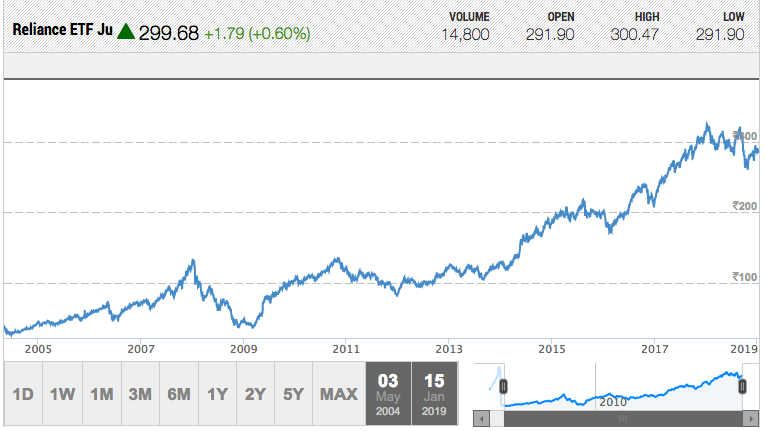Viewport: 765px width, 431px height.
Task: Click the 2013 x-axis label
Action: point(449,349)
